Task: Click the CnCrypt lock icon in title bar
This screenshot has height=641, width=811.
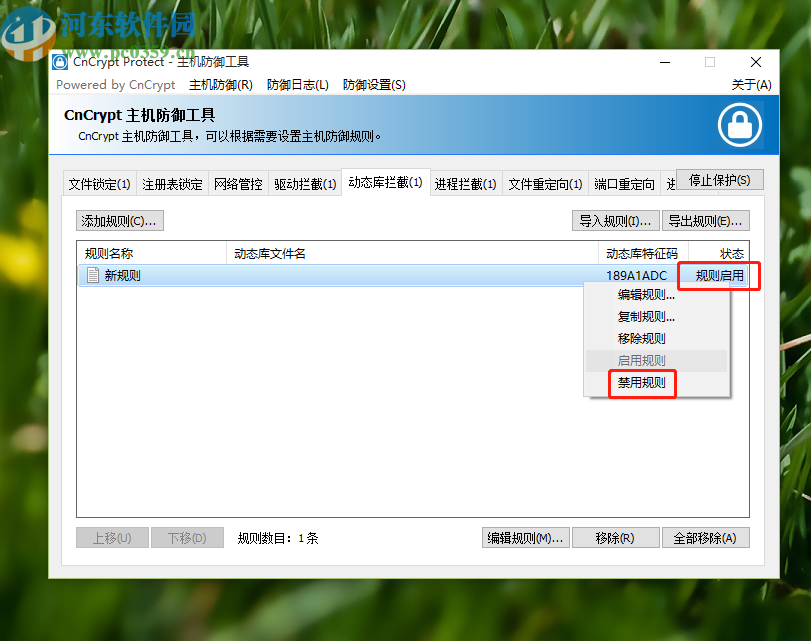Action: tap(60, 62)
